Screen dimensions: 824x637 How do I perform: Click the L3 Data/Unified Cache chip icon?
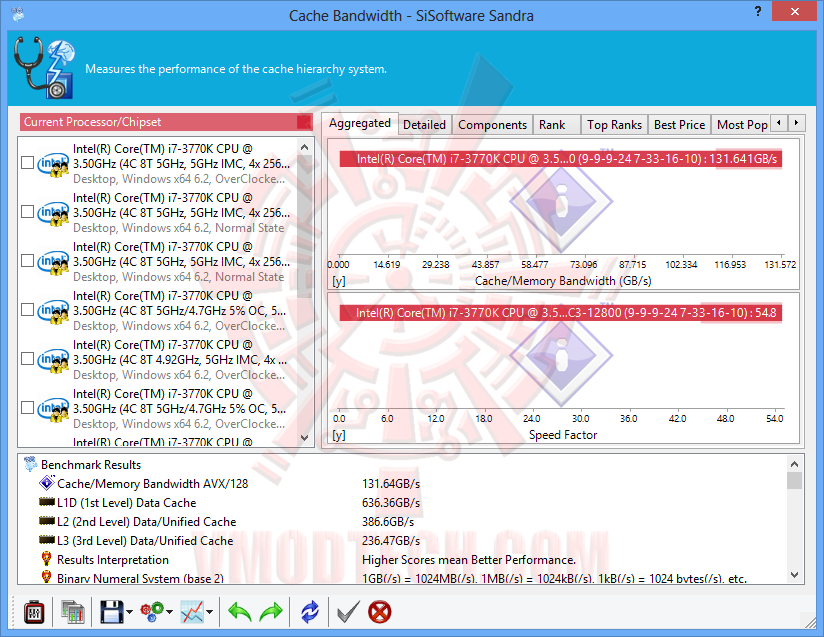coord(47,540)
